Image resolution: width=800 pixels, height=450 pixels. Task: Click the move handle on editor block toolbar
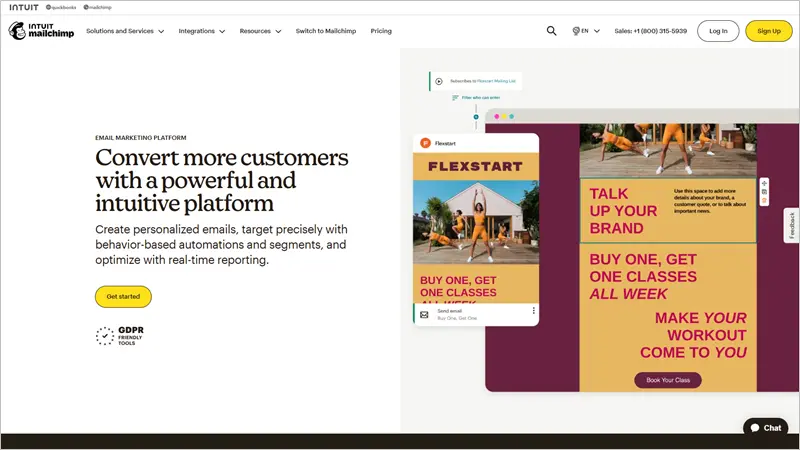point(764,183)
